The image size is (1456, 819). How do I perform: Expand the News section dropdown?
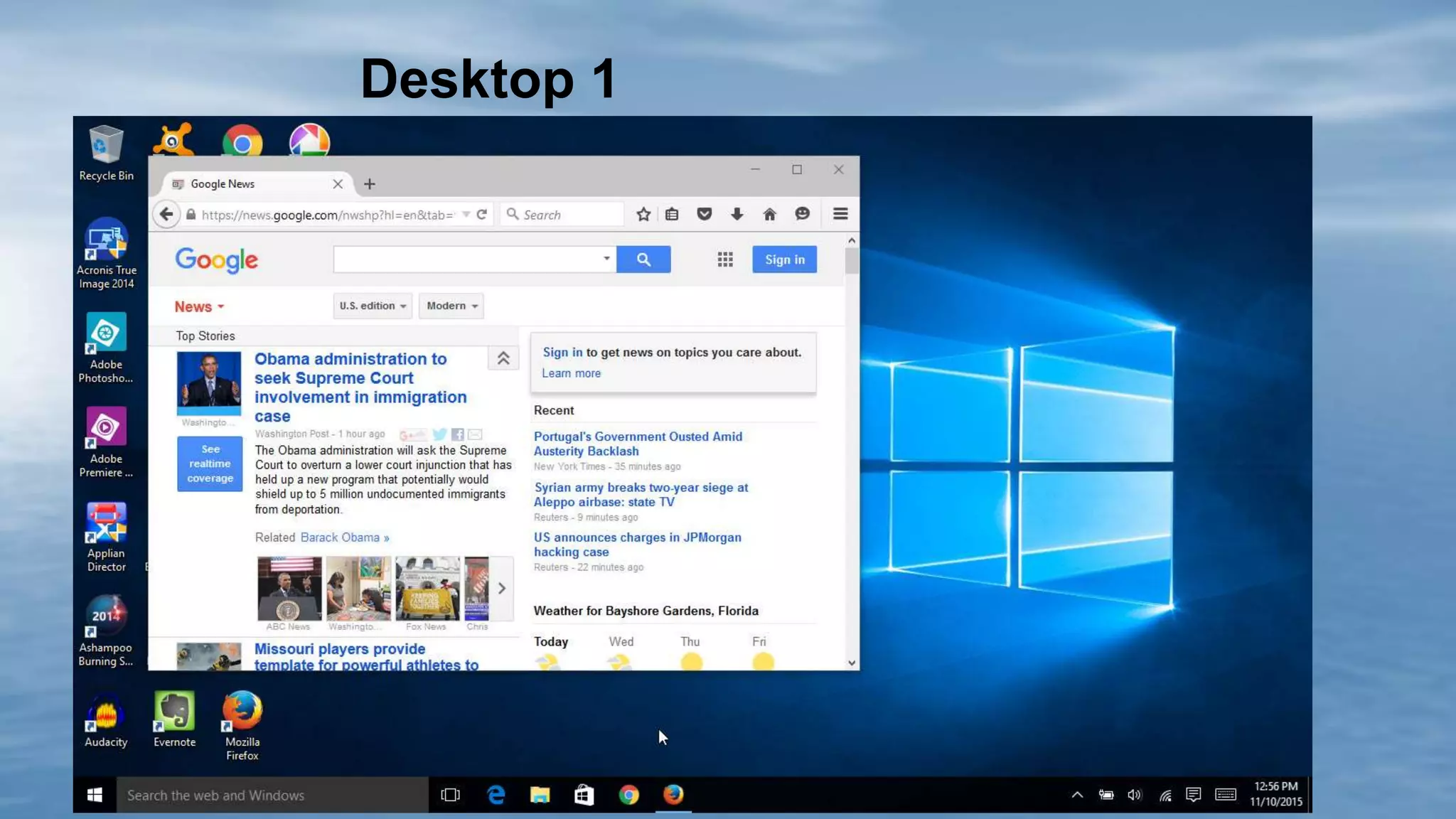coord(200,306)
